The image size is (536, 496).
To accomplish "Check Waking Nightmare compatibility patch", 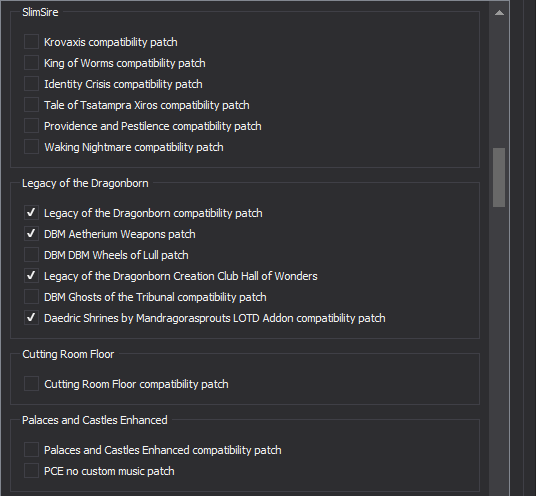I will [x=31, y=147].
